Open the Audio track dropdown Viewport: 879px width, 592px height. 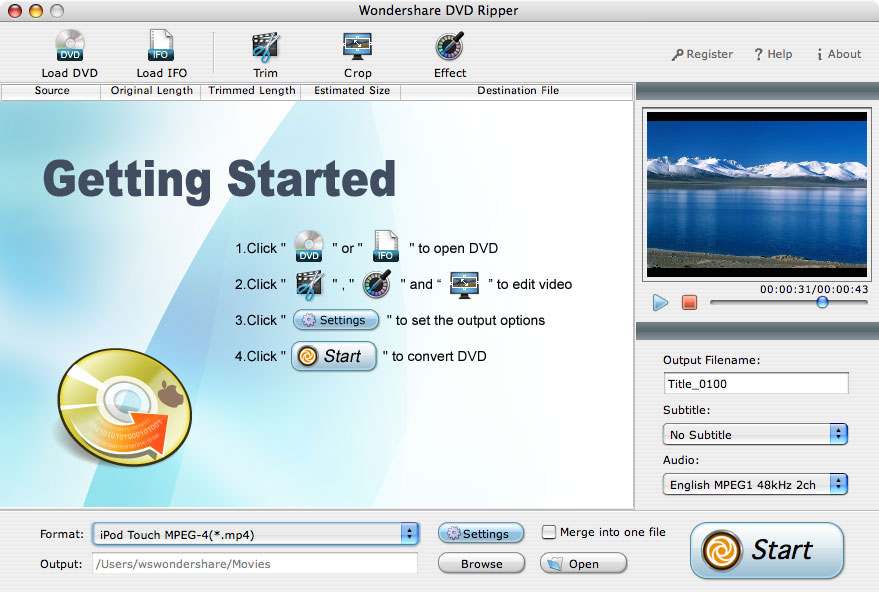[x=755, y=484]
